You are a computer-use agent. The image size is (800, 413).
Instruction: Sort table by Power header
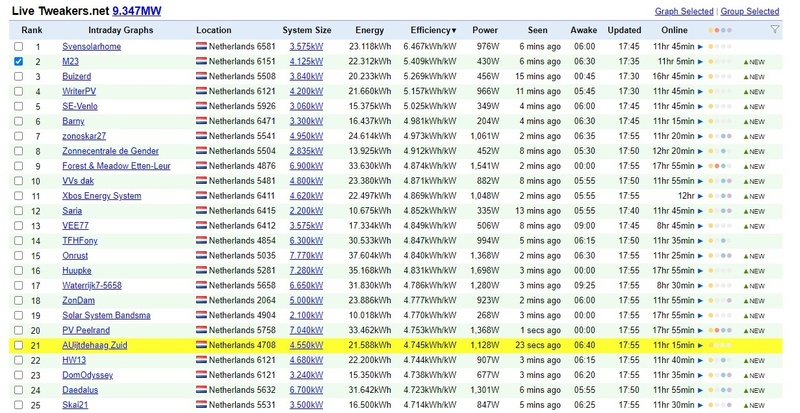485,30
